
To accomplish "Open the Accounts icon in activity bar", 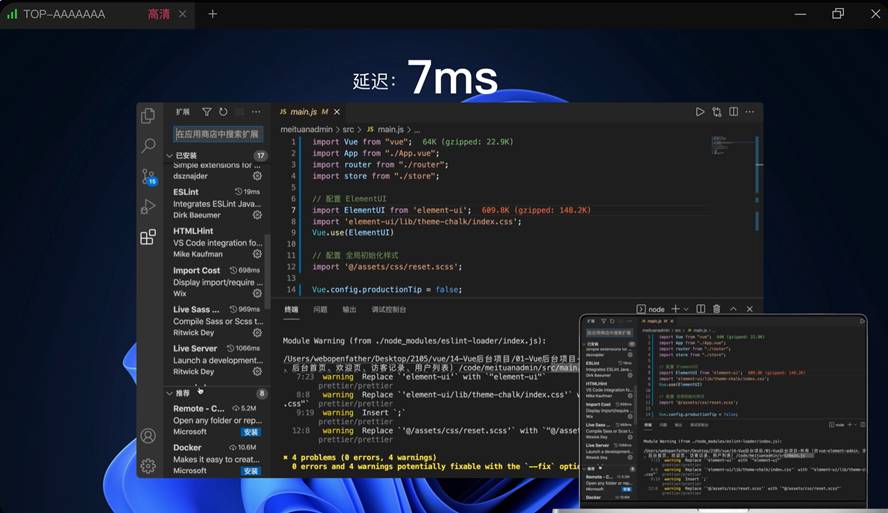I will (x=148, y=436).
